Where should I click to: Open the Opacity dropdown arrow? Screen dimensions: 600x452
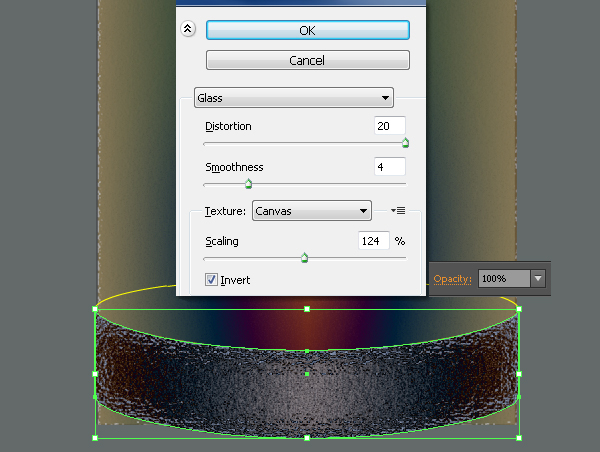point(538,279)
